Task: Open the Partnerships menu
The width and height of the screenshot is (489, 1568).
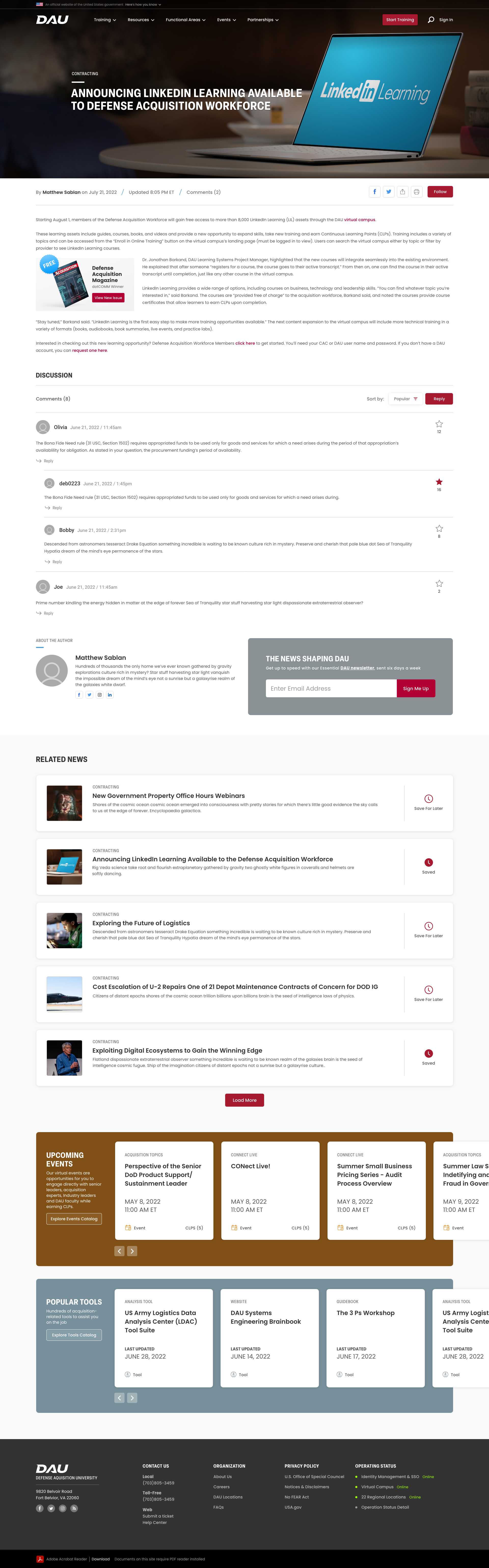Action: point(263,19)
